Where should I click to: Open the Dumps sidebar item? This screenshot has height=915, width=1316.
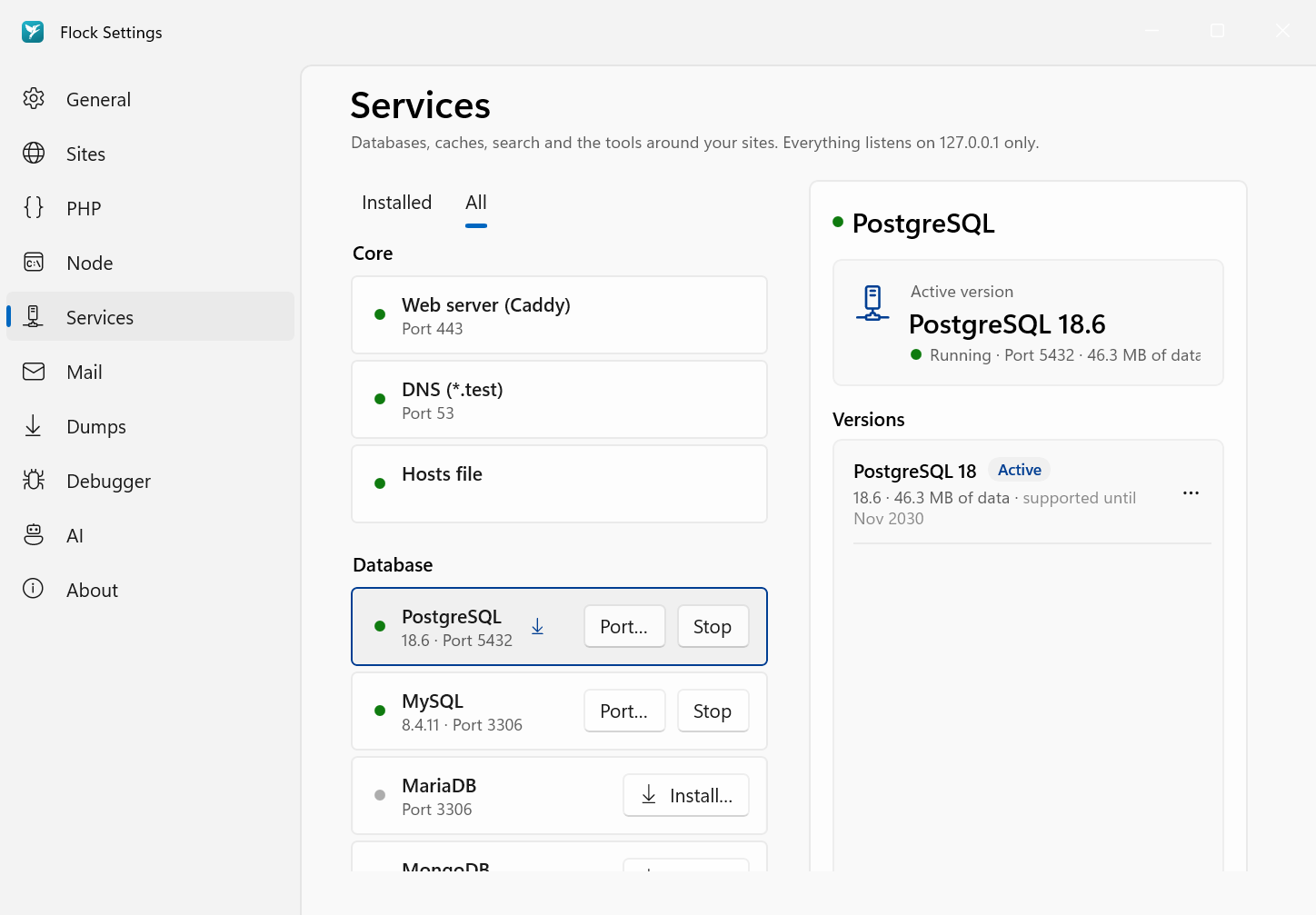(x=151, y=426)
